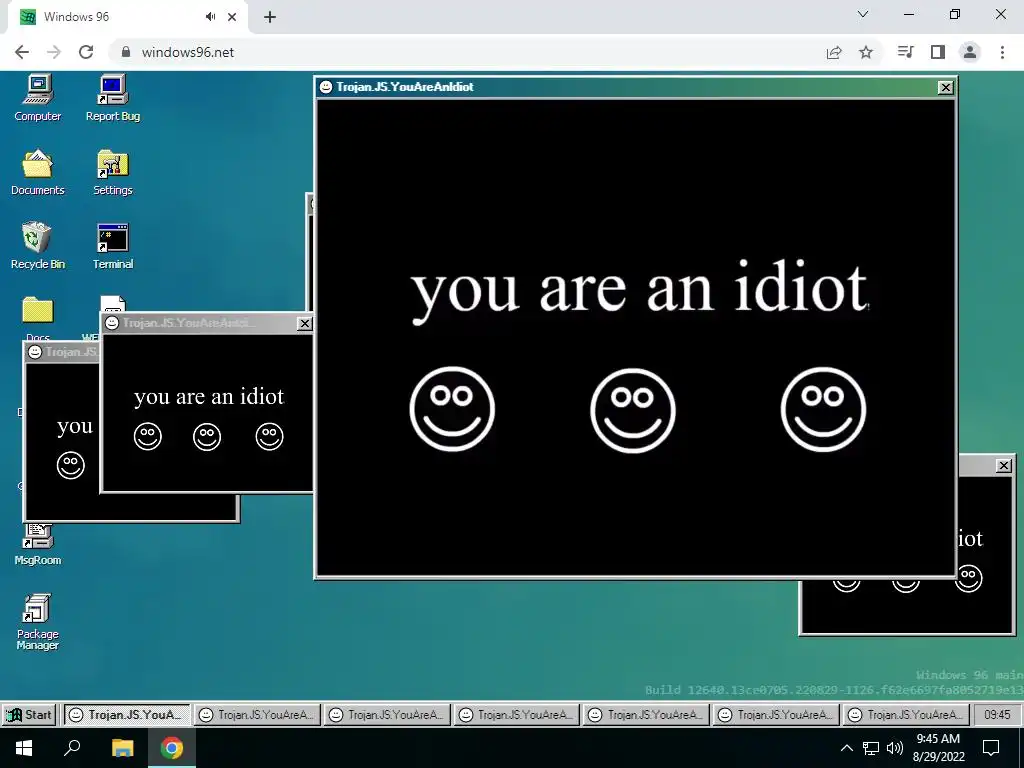Open Windows taskbar search
The width and height of the screenshot is (1024, 768).
[x=72, y=748]
